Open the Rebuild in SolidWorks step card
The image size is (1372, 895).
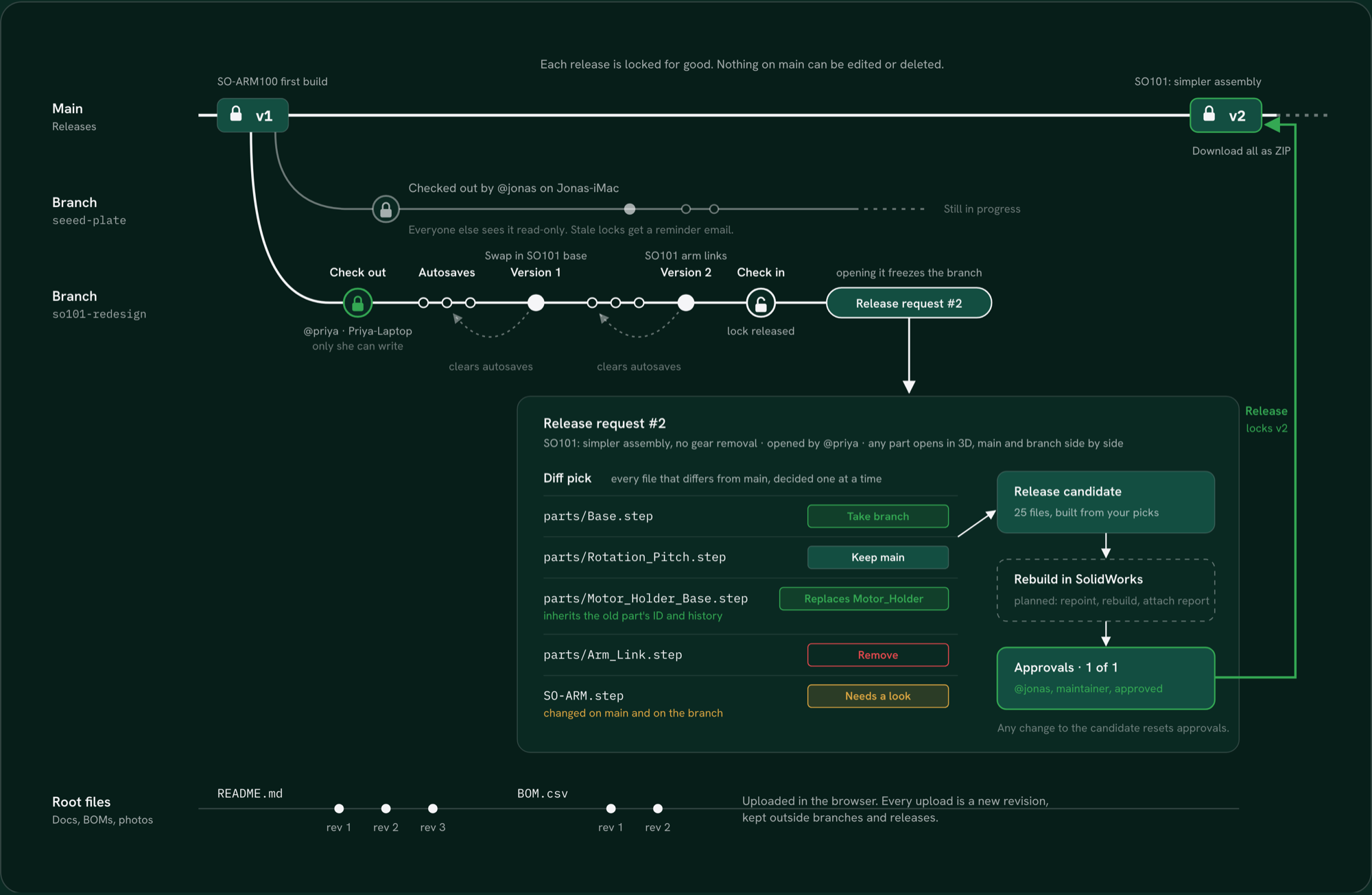pyautogui.click(x=1106, y=590)
